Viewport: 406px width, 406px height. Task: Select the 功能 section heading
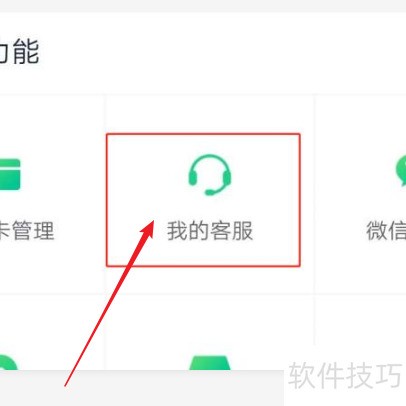[x=19, y=51]
